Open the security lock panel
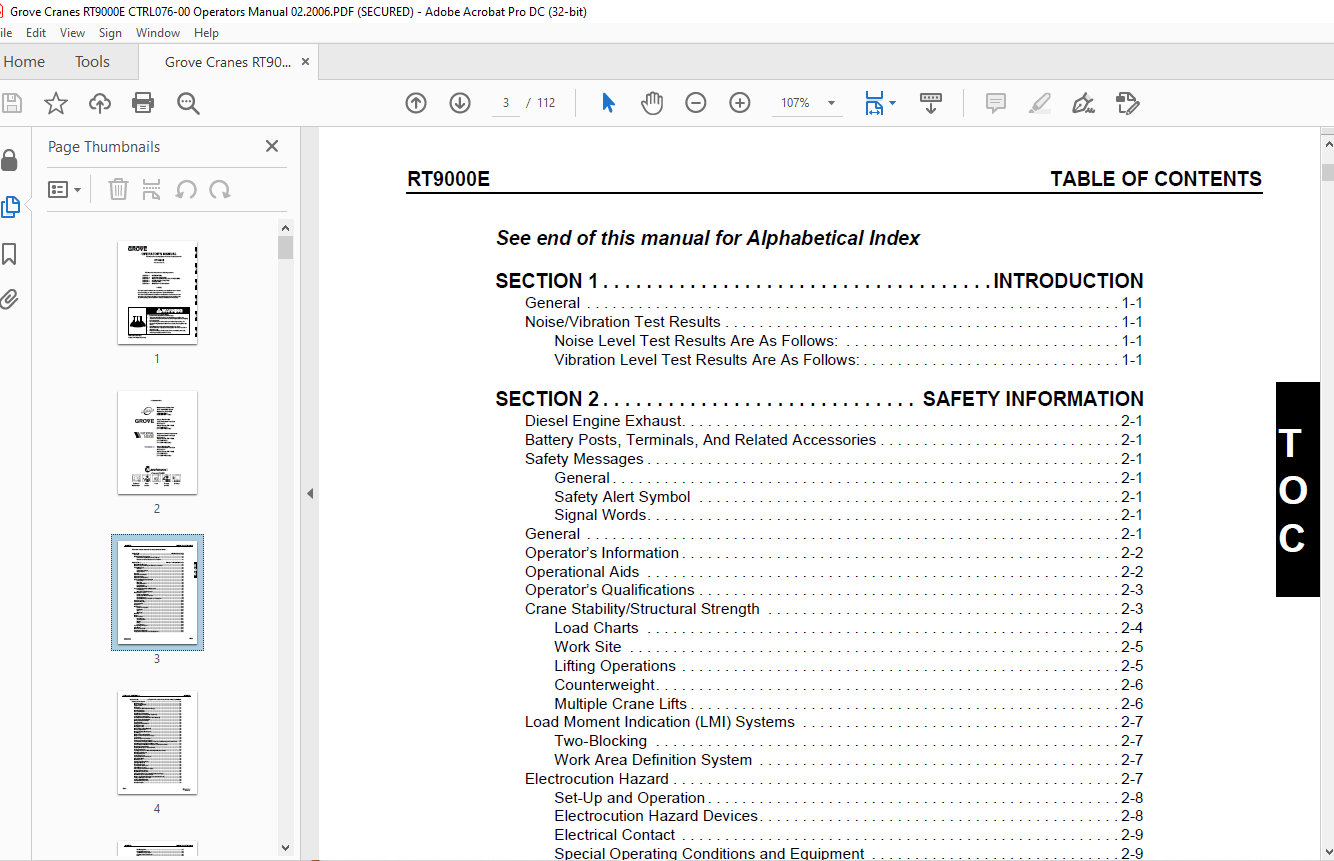The height and width of the screenshot is (861, 1334). (x=10, y=160)
